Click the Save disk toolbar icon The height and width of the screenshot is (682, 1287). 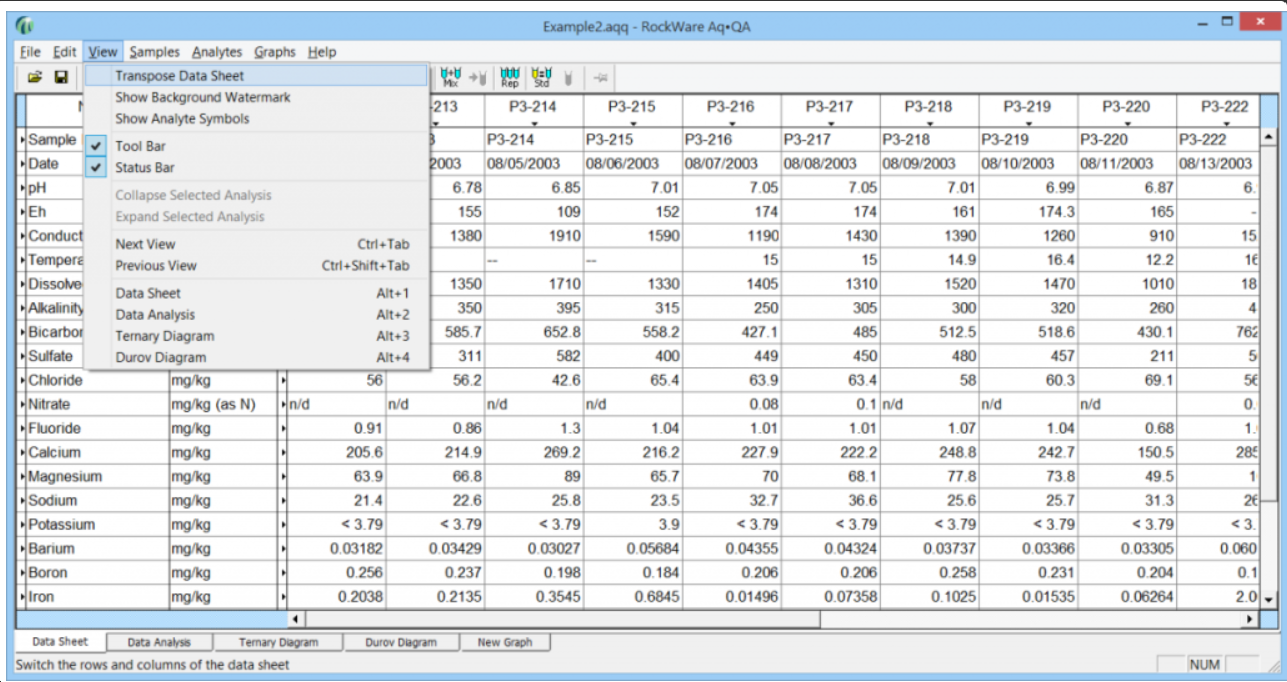point(60,77)
